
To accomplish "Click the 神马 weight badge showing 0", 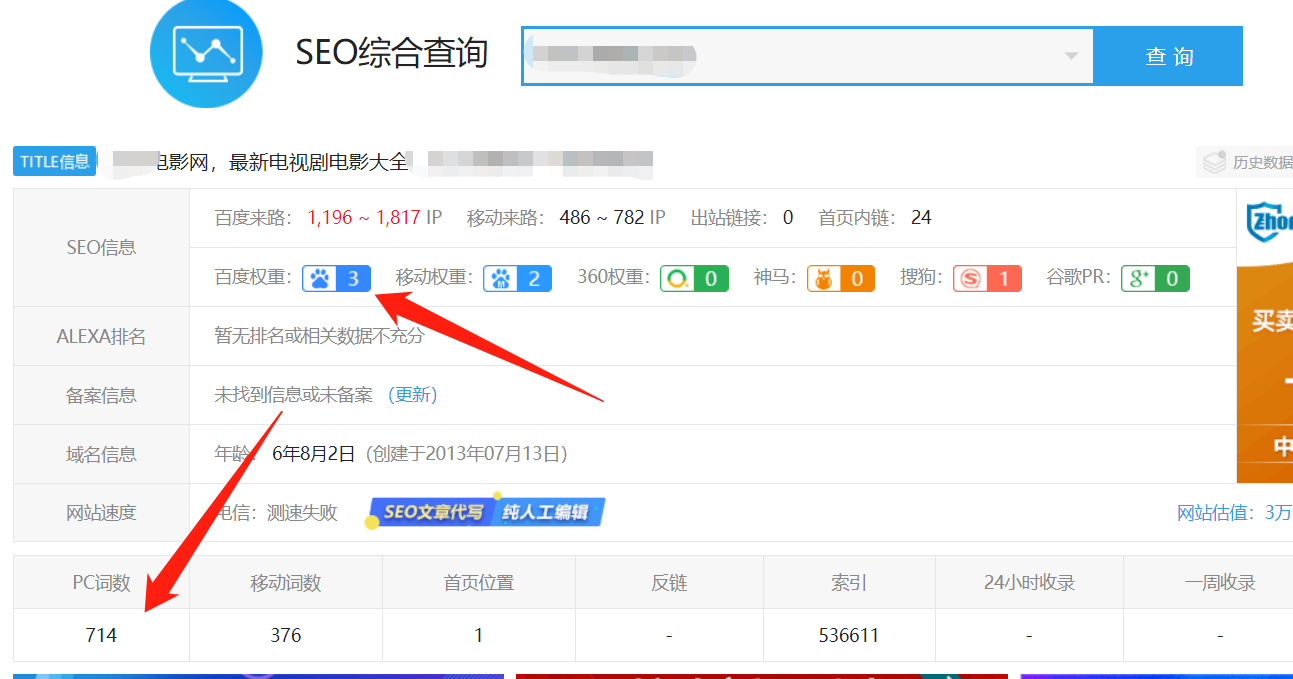I will point(840,277).
